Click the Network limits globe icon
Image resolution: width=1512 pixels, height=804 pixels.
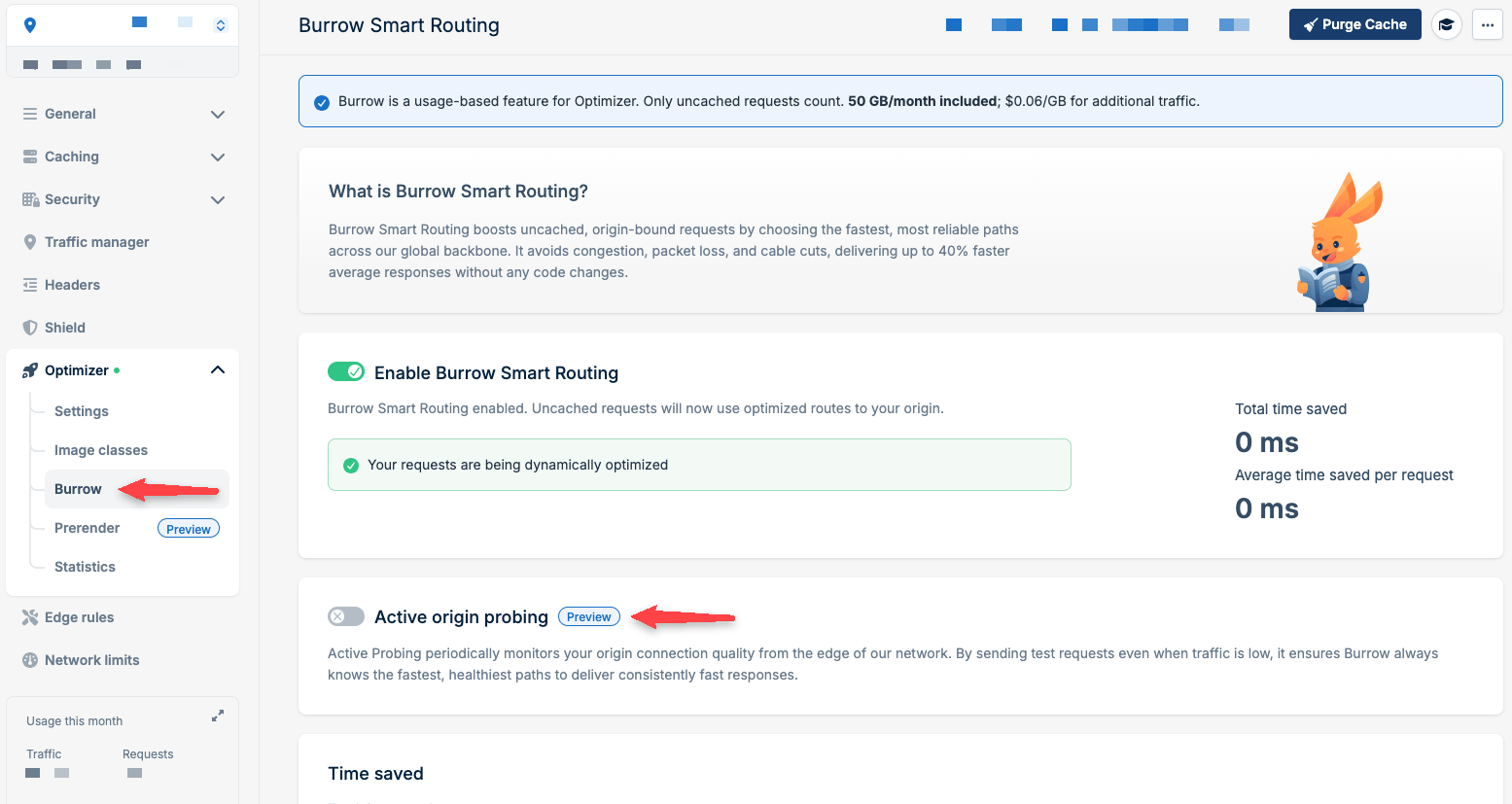tap(30, 660)
